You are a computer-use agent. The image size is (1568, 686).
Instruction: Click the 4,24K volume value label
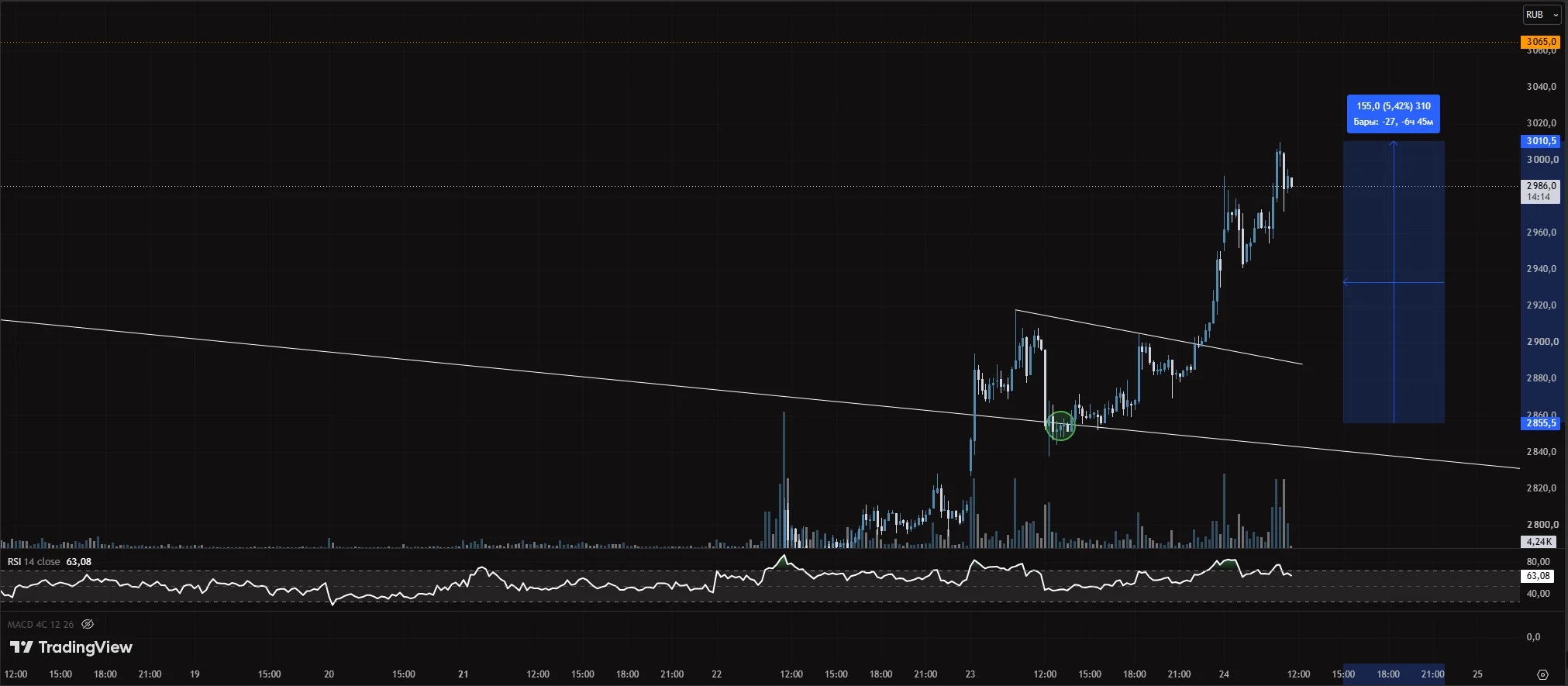click(1539, 542)
